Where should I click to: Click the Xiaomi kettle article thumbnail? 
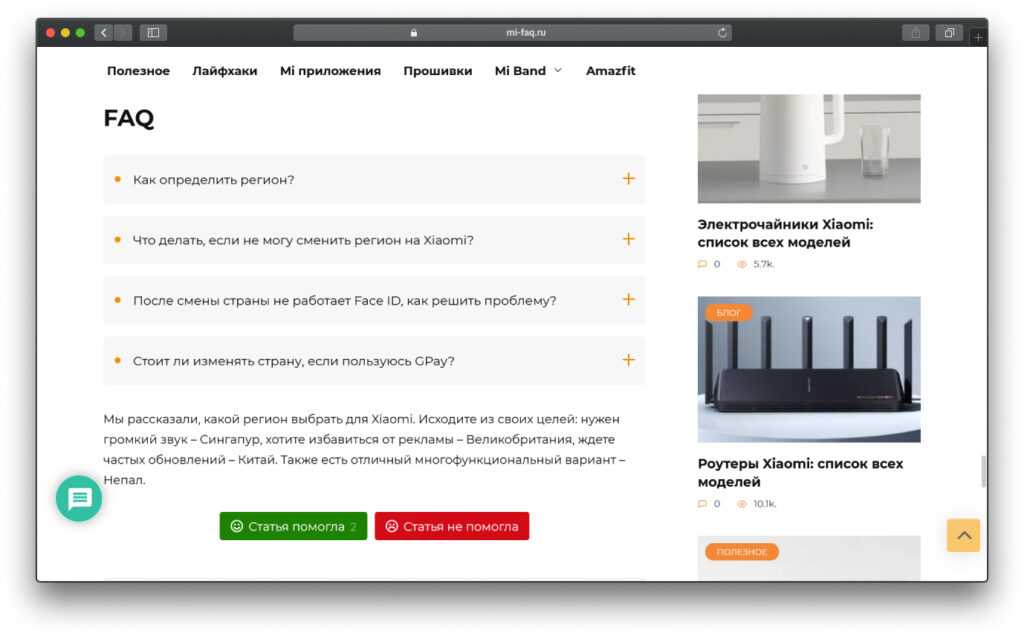coord(808,148)
